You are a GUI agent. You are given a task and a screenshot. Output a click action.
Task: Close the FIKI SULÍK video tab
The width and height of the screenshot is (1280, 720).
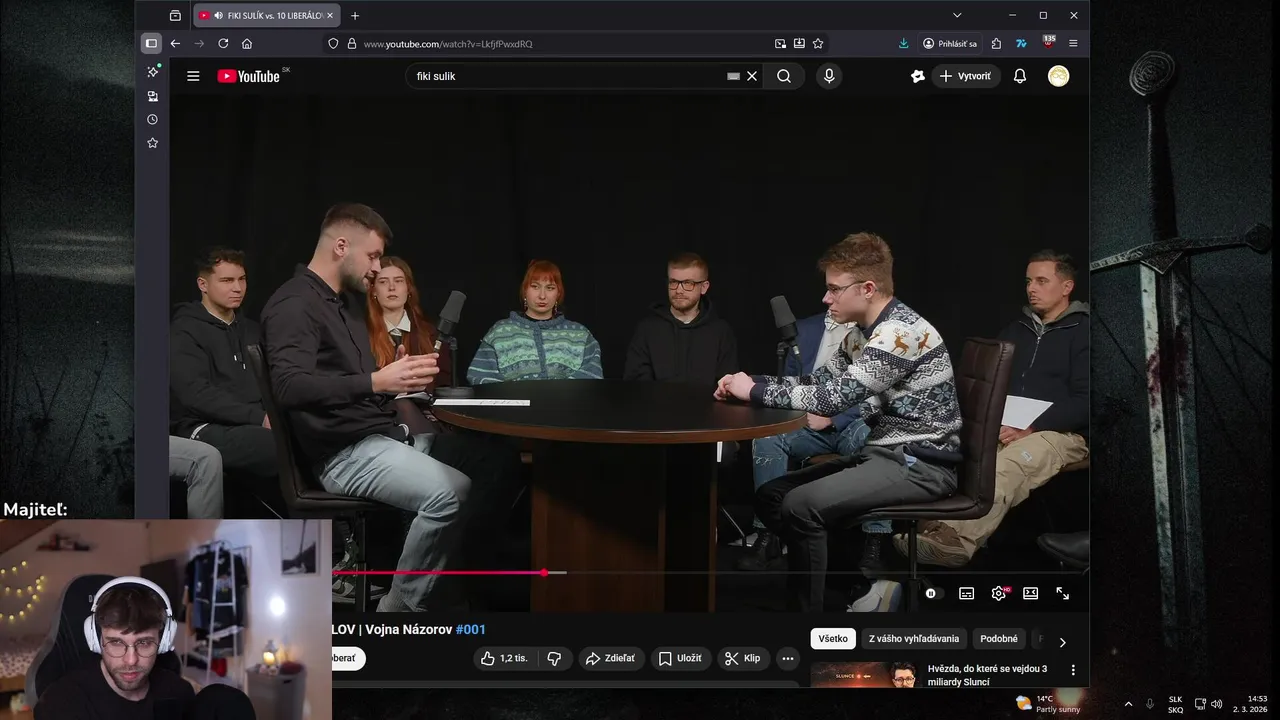click(330, 15)
